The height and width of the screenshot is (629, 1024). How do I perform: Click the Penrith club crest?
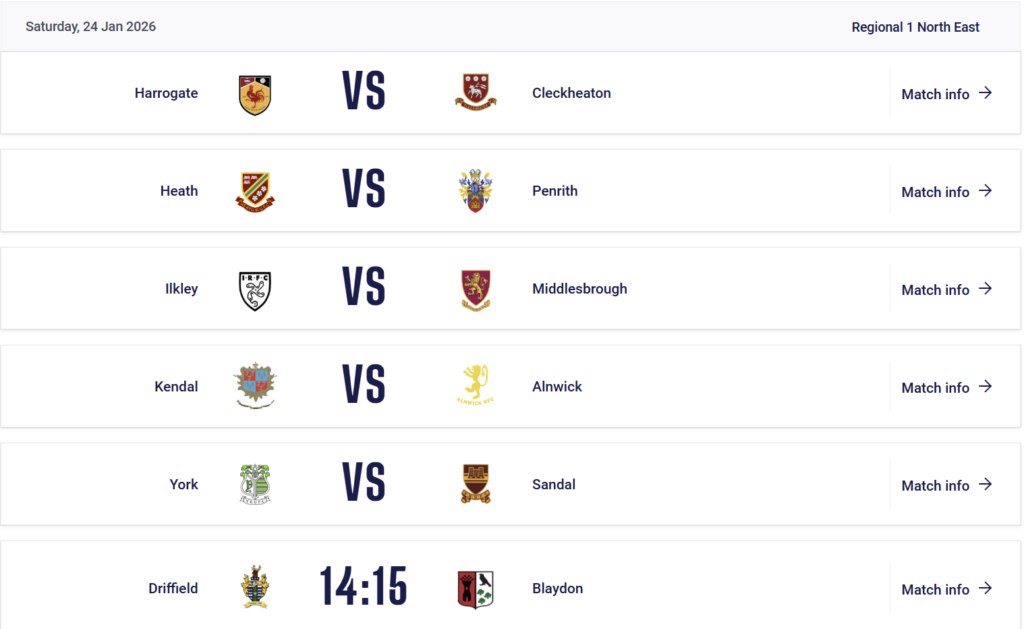coord(475,190)
